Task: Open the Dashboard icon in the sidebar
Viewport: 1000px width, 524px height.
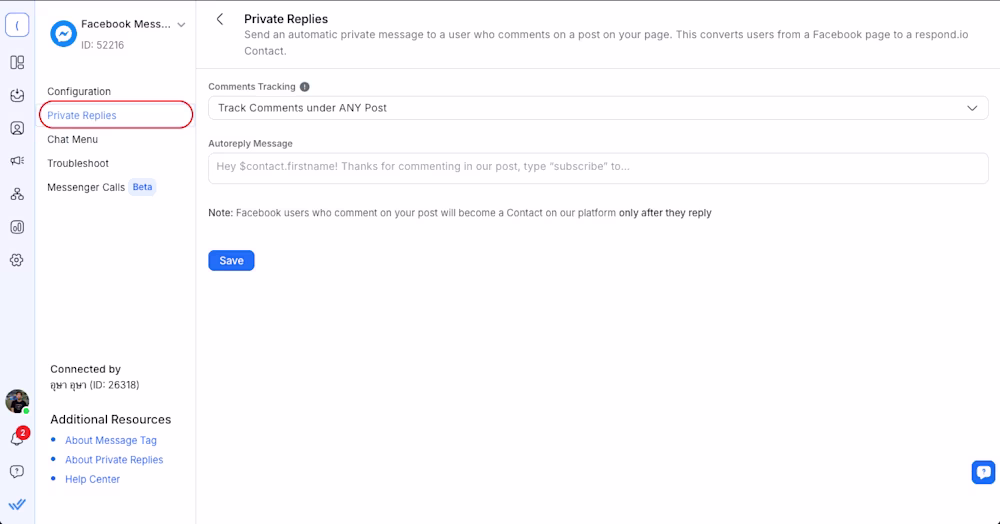Action: [x=17, y=62]
